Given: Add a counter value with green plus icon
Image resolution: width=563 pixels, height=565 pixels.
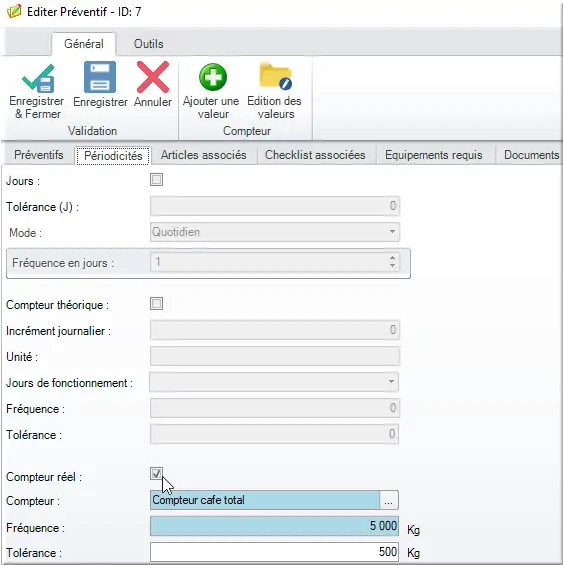Looking at the screenshot, I should [x=213, y=77].
